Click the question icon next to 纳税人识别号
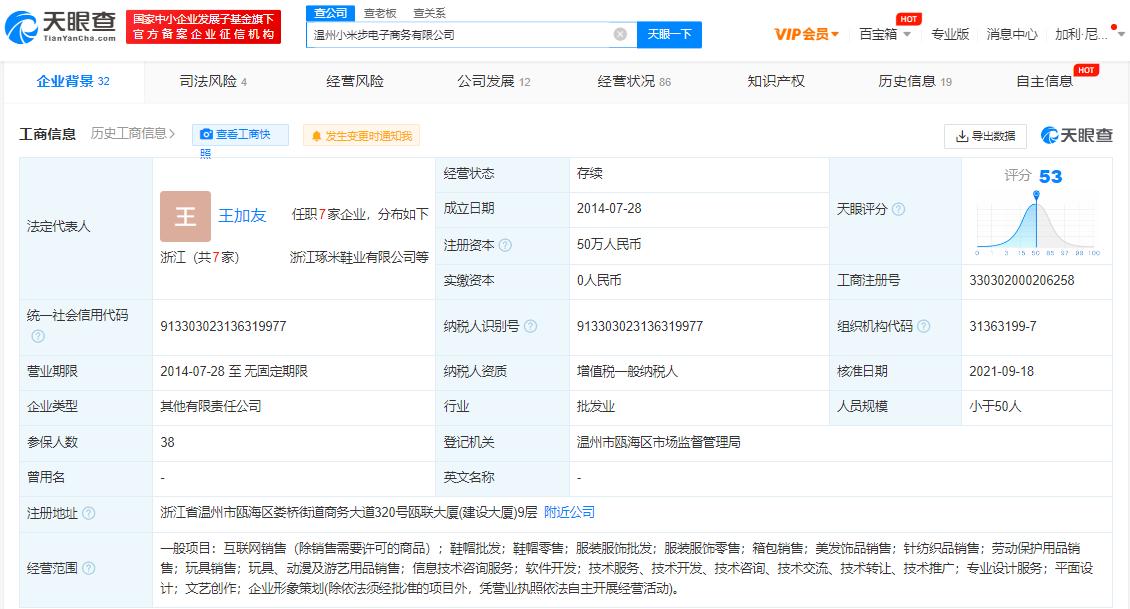 (x=531, y=325)
